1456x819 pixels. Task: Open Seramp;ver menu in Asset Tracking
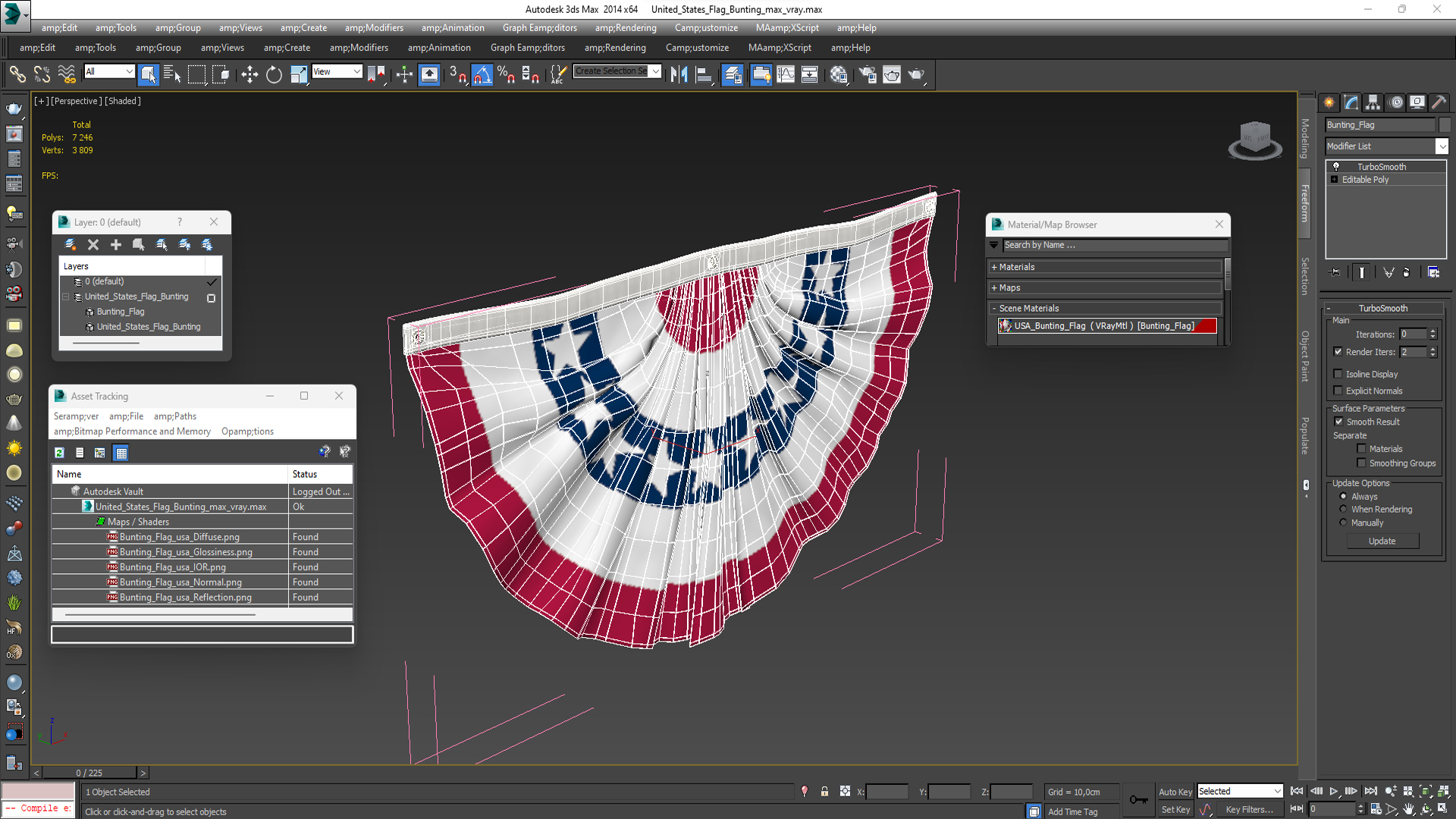pyautogui.click(x=76, y=416)
